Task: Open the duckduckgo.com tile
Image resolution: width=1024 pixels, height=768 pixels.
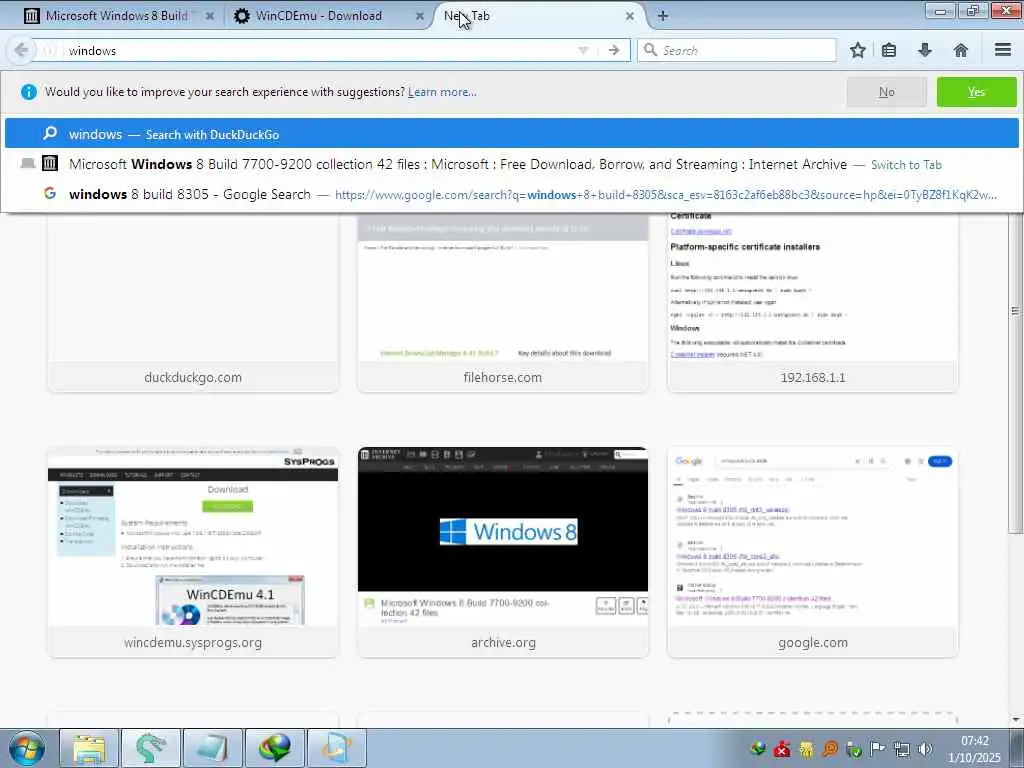Action: coord(193,304)
